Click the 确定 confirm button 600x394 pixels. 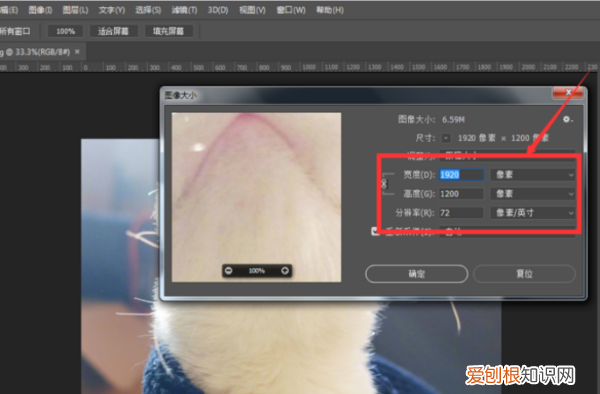[x=417, y=274]
